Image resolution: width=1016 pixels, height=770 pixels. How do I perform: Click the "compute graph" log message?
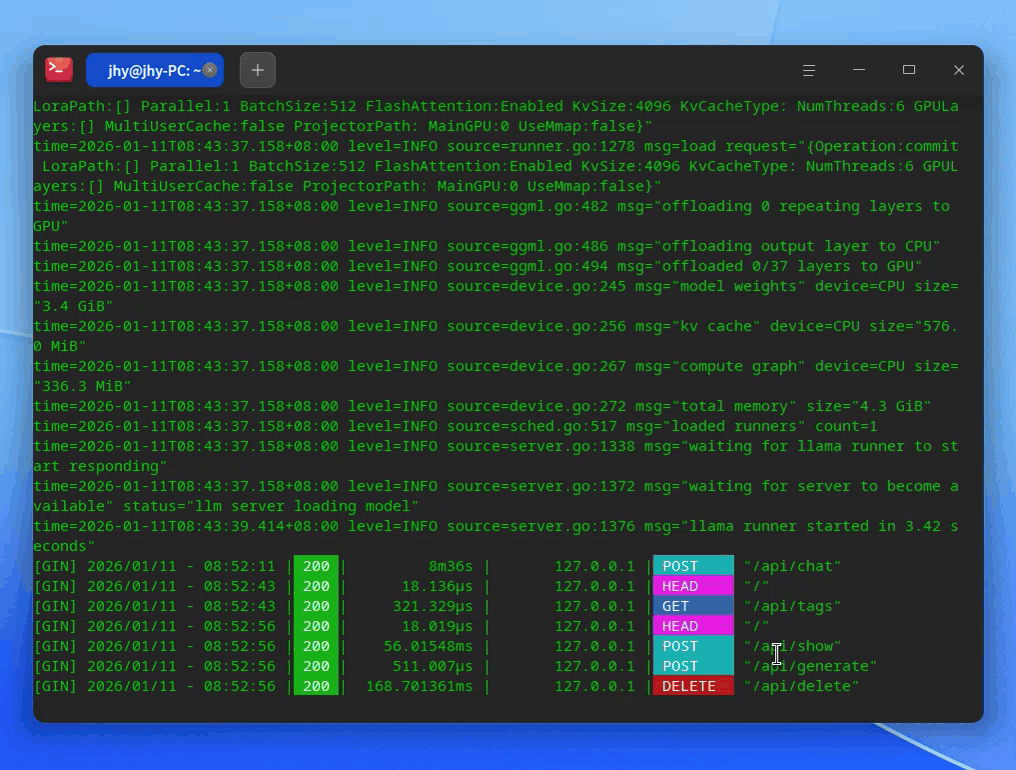click(739, 366)
